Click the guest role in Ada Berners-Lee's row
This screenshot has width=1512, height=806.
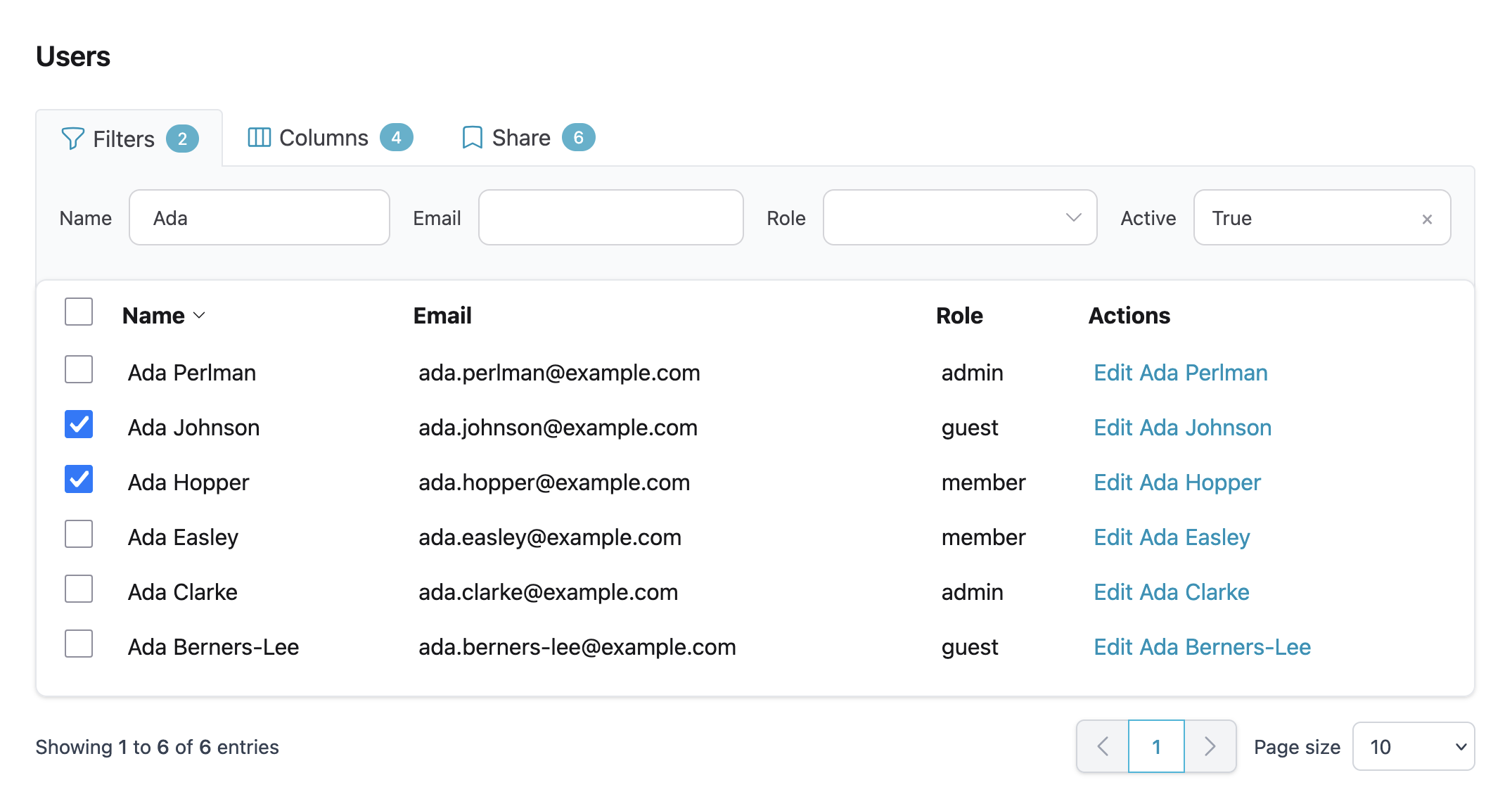tap(970, 648)
